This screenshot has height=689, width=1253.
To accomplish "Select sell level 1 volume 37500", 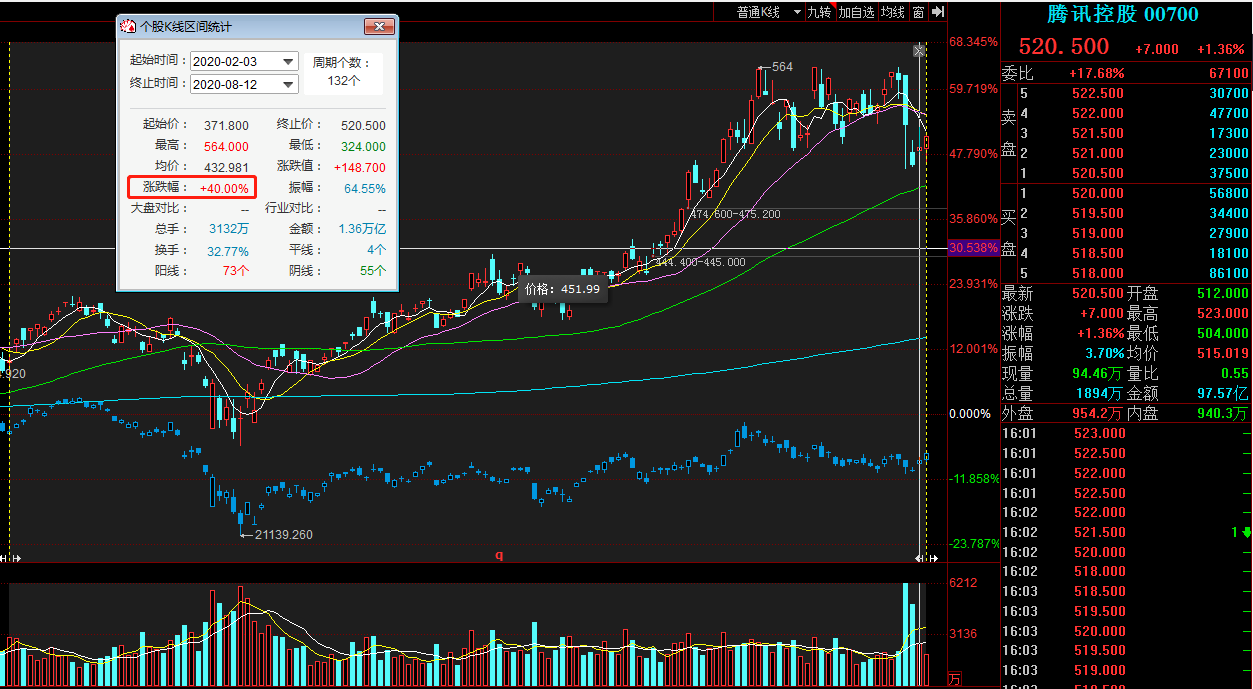I will (1229, 173).
